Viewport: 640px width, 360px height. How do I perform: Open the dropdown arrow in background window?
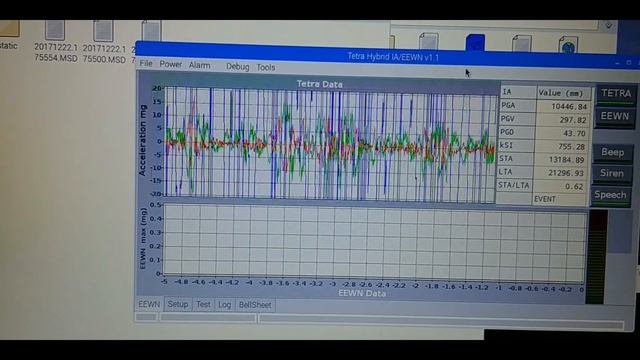608,26
